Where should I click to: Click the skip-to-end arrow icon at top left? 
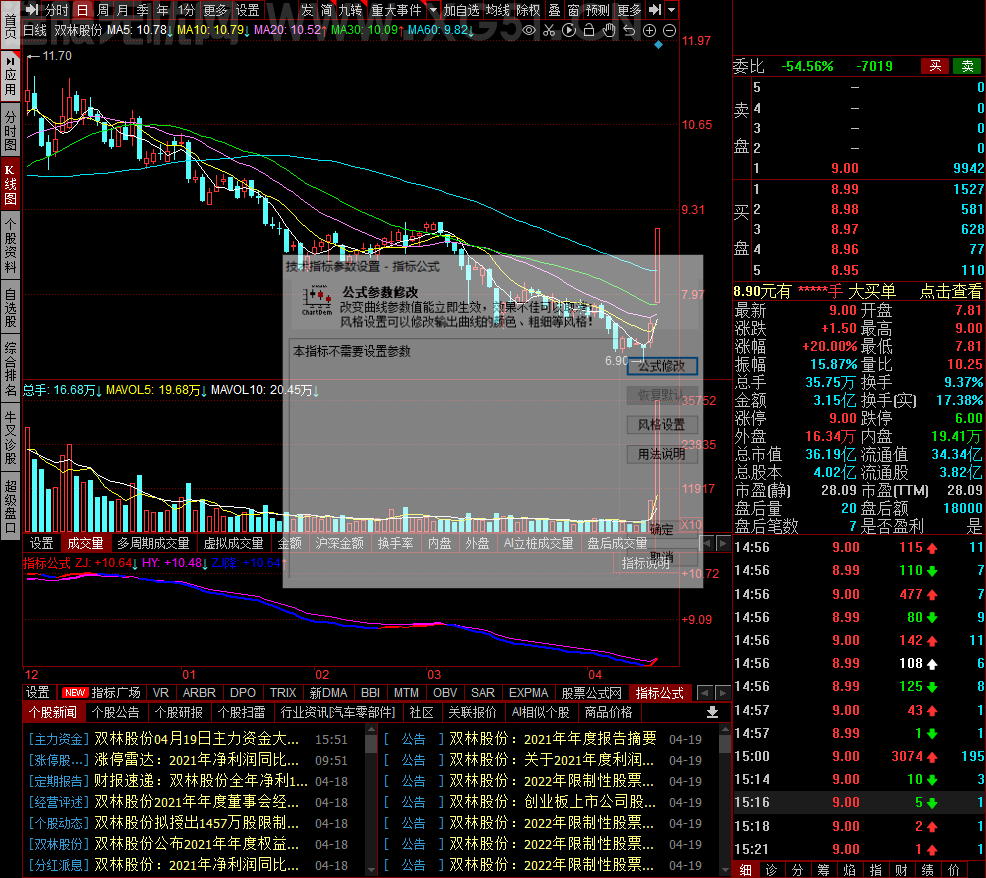(x=31, y=9)
